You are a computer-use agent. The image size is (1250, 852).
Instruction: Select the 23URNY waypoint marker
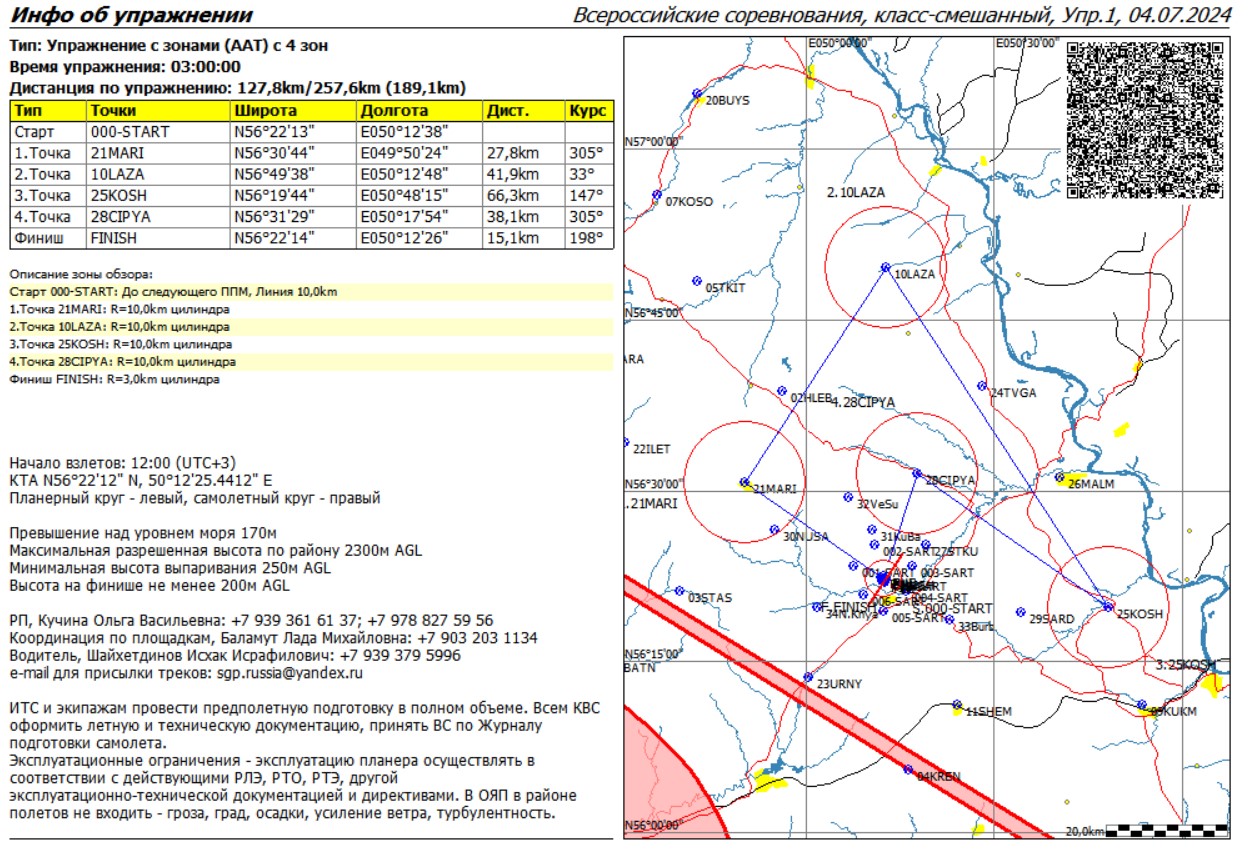[x=808, y=678]
